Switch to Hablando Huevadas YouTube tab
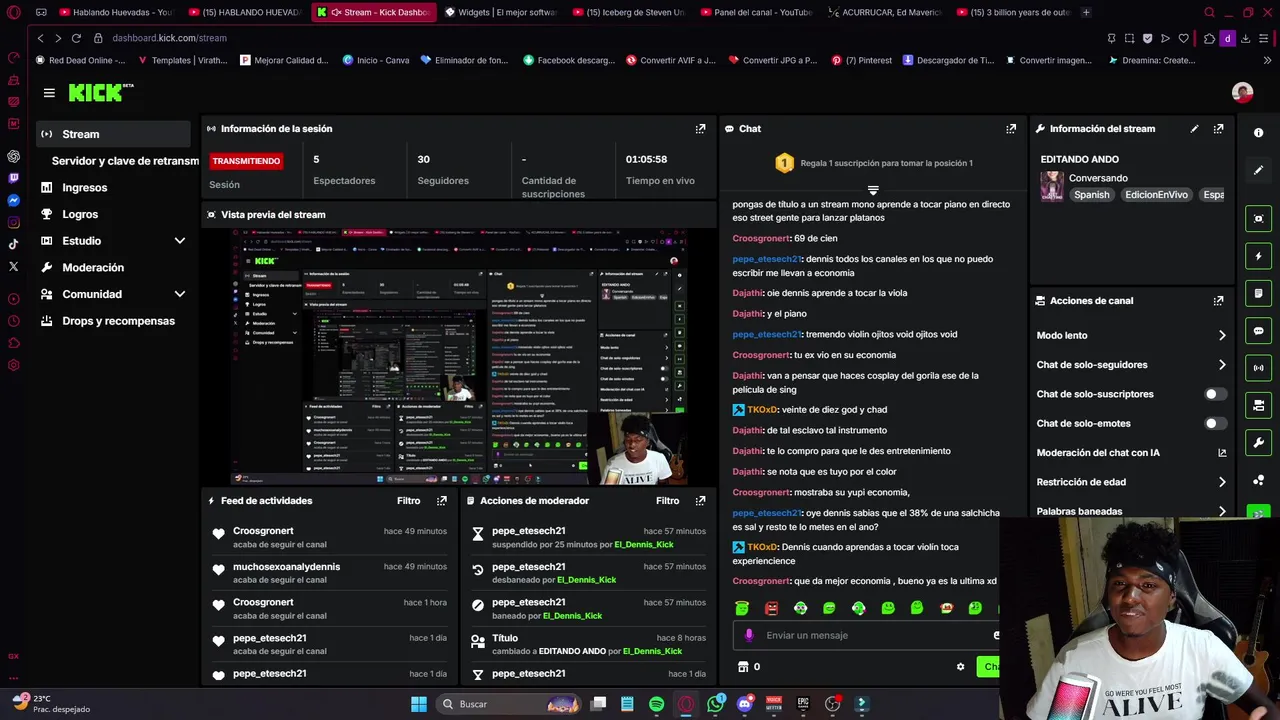The height and width of the screenshot is (720, 1280). 116,12
